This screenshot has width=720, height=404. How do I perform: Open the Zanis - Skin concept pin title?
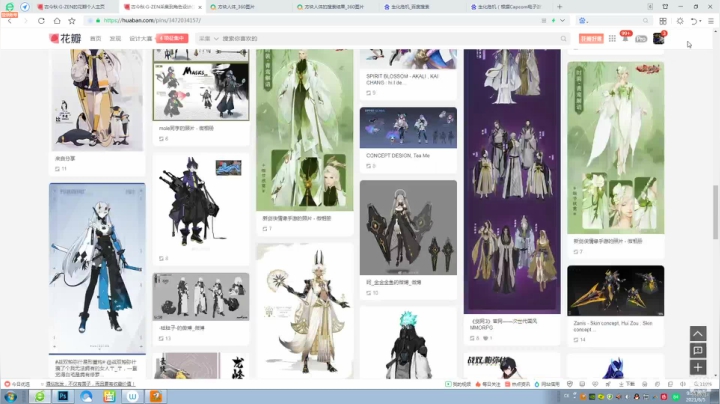coord(613,326)
